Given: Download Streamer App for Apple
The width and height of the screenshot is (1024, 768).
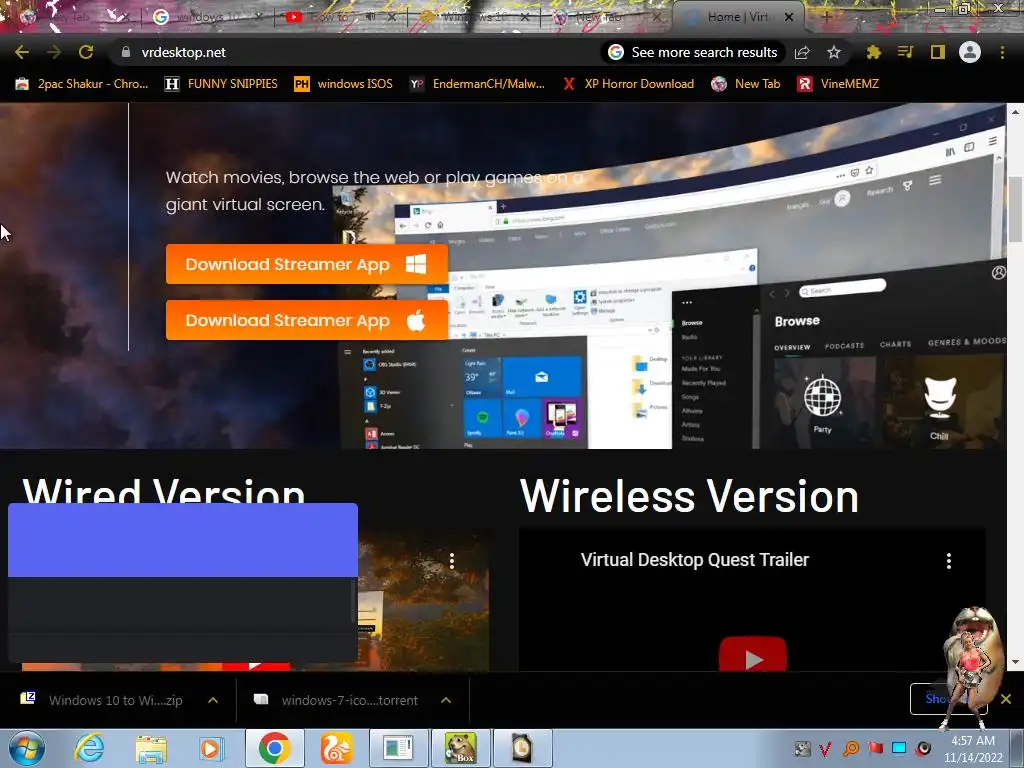Looking at the screenshot, I should pyautogui.click(x=306, y=320).
